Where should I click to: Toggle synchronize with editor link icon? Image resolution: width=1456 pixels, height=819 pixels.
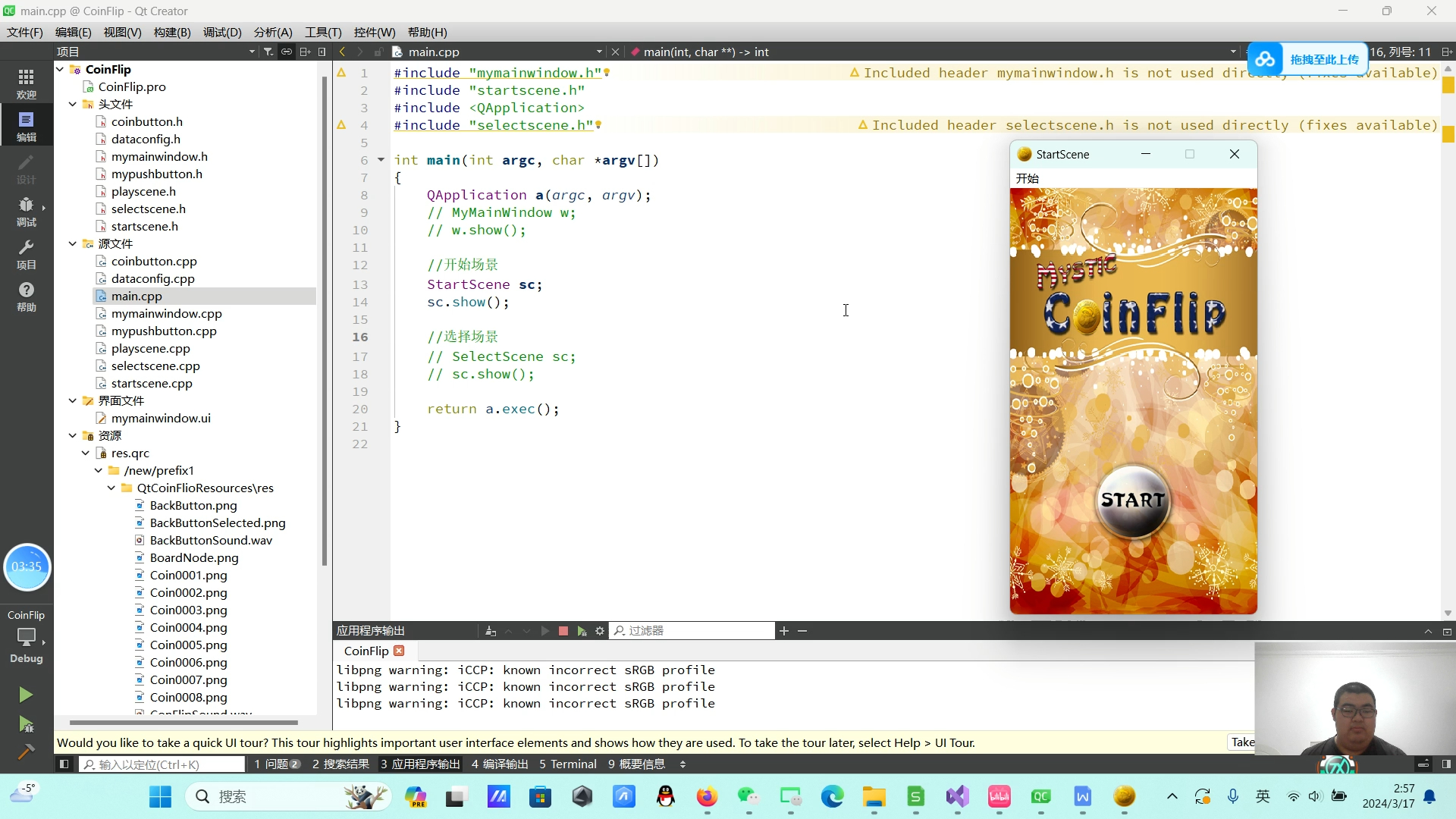coord(287,52)
